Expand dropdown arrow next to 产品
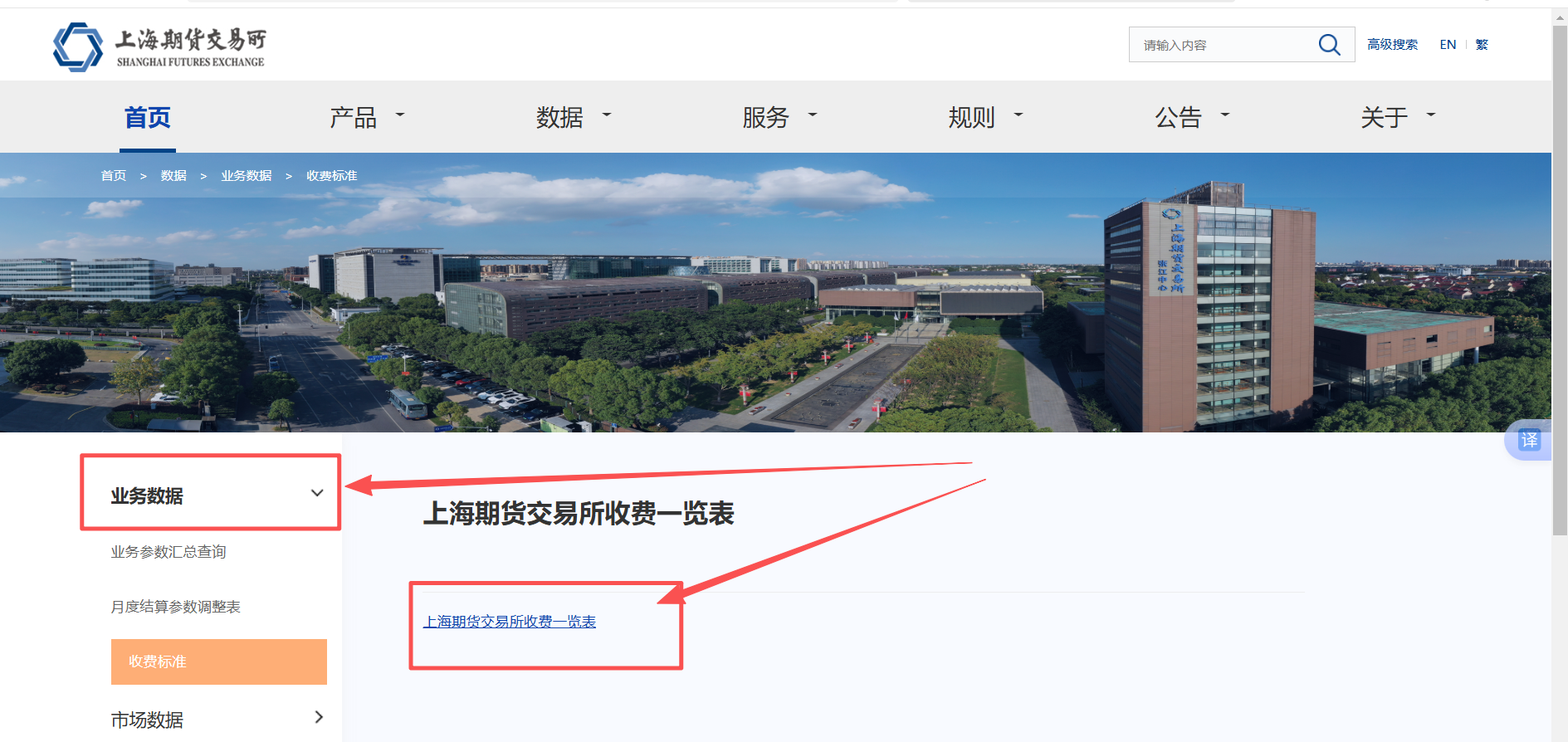Image resolution: width=1568 pixels, height=742 pixels. click(x=400, y=115)
